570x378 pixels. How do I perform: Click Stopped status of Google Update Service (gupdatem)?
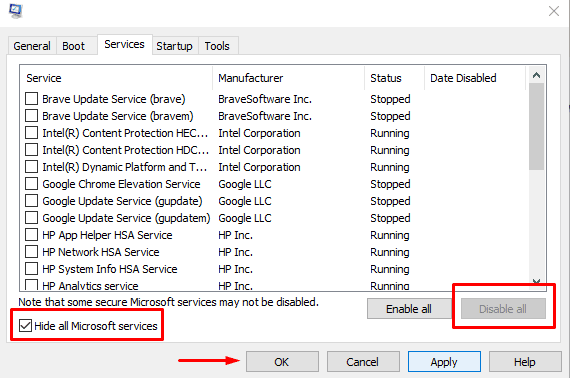390,218
